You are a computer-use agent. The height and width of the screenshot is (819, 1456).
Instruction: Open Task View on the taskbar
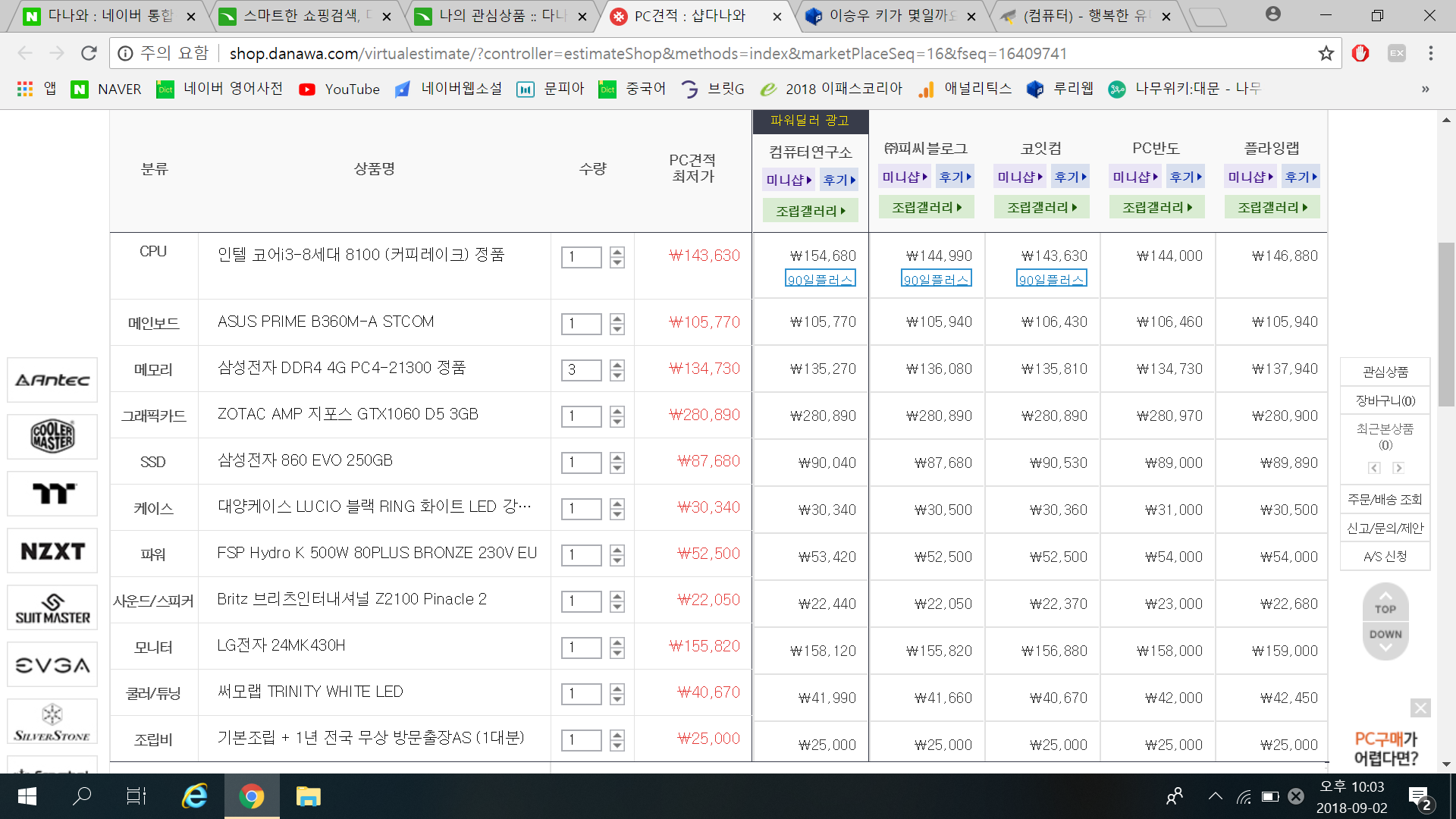pyautogui.click(x=136, y=796)
